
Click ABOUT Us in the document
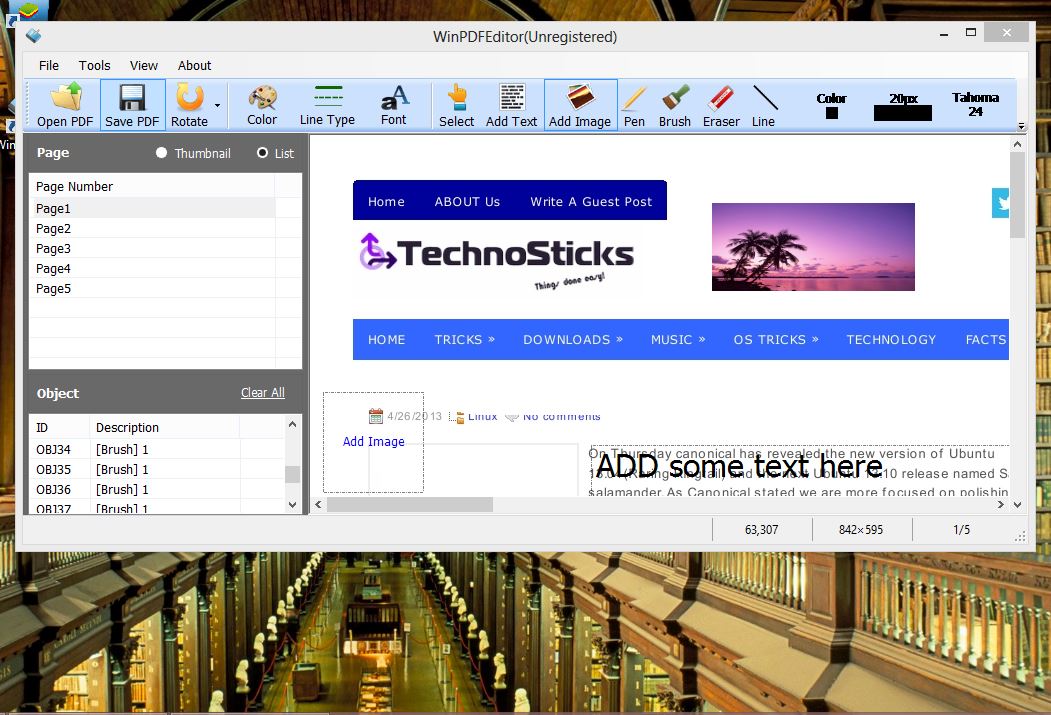point(467,201)
